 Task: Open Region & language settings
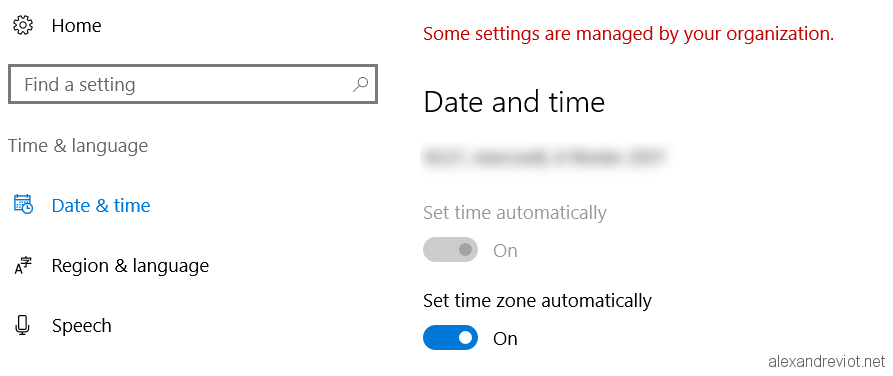(x=130, y=265)
